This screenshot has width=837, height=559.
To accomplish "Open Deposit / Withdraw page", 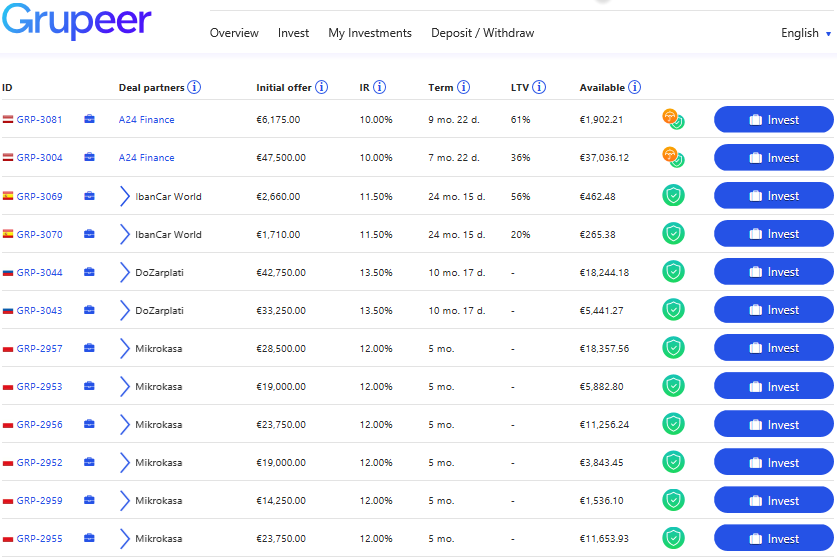I will click(482, 33).
